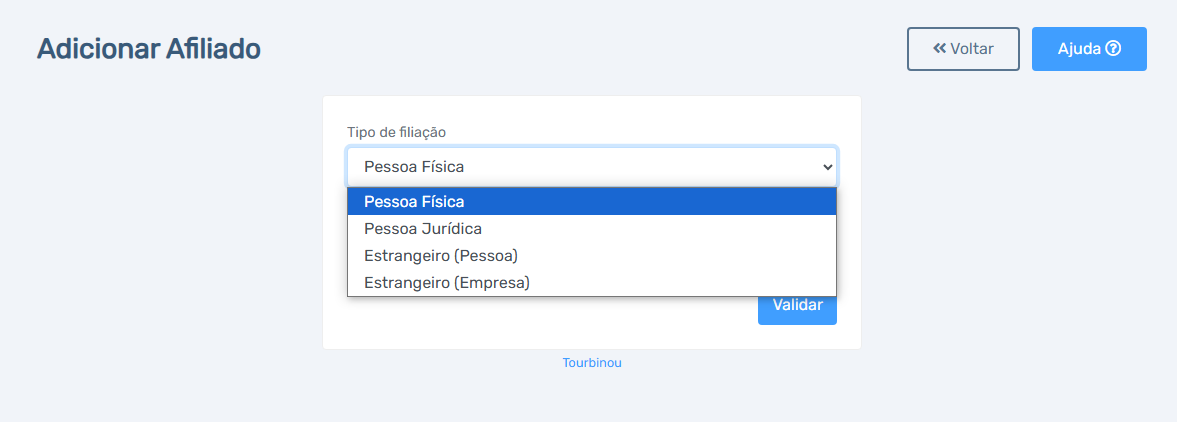Follow the Tourbinou link below the card

coord(592,363)
